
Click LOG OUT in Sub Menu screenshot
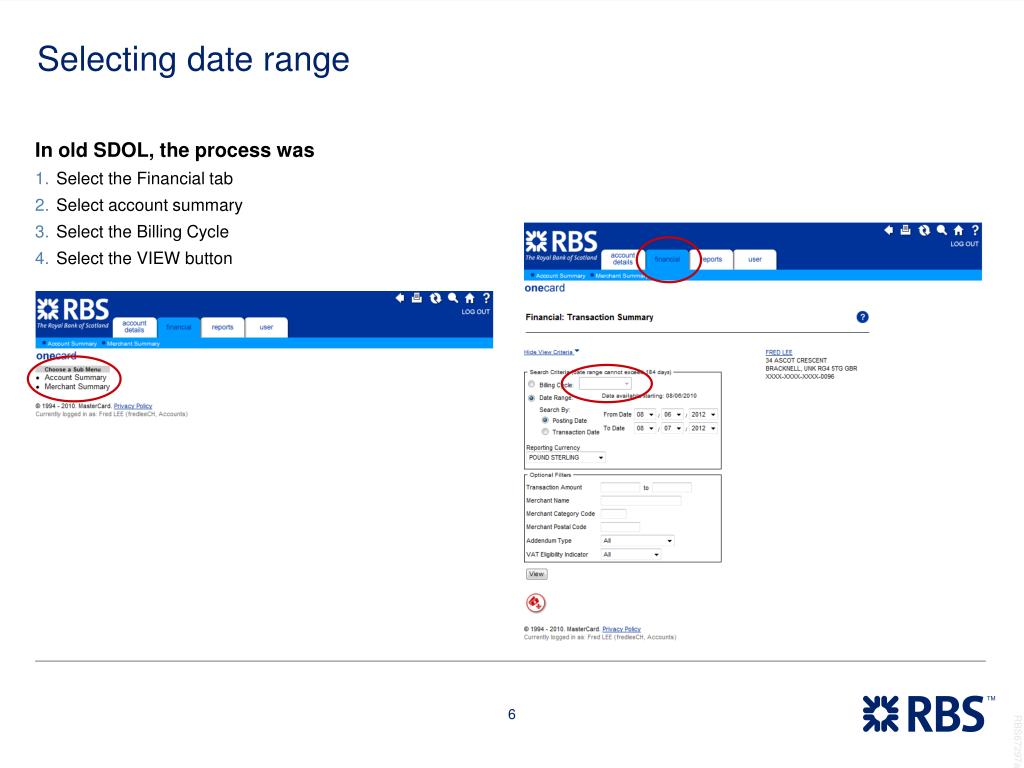pos(475,312)
